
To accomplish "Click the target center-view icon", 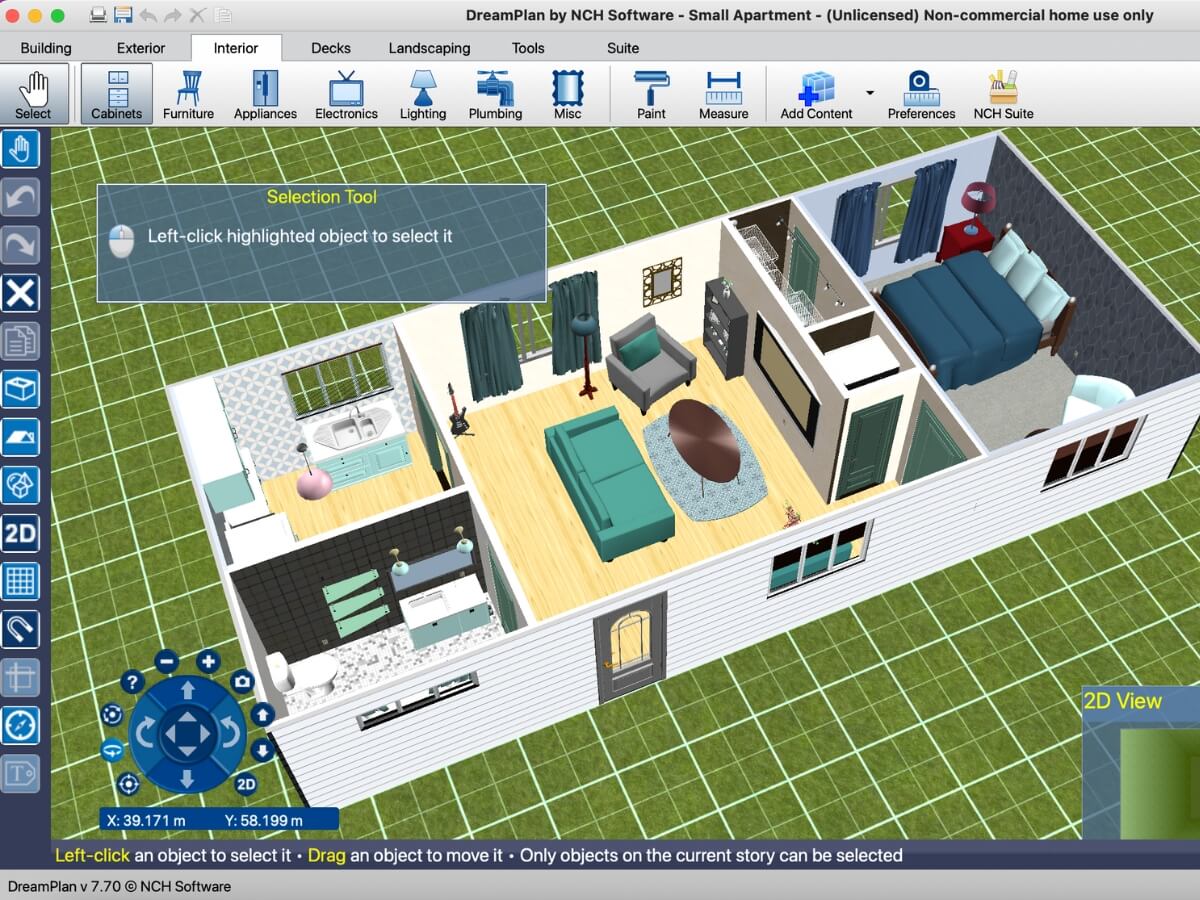I will point(128,784).
